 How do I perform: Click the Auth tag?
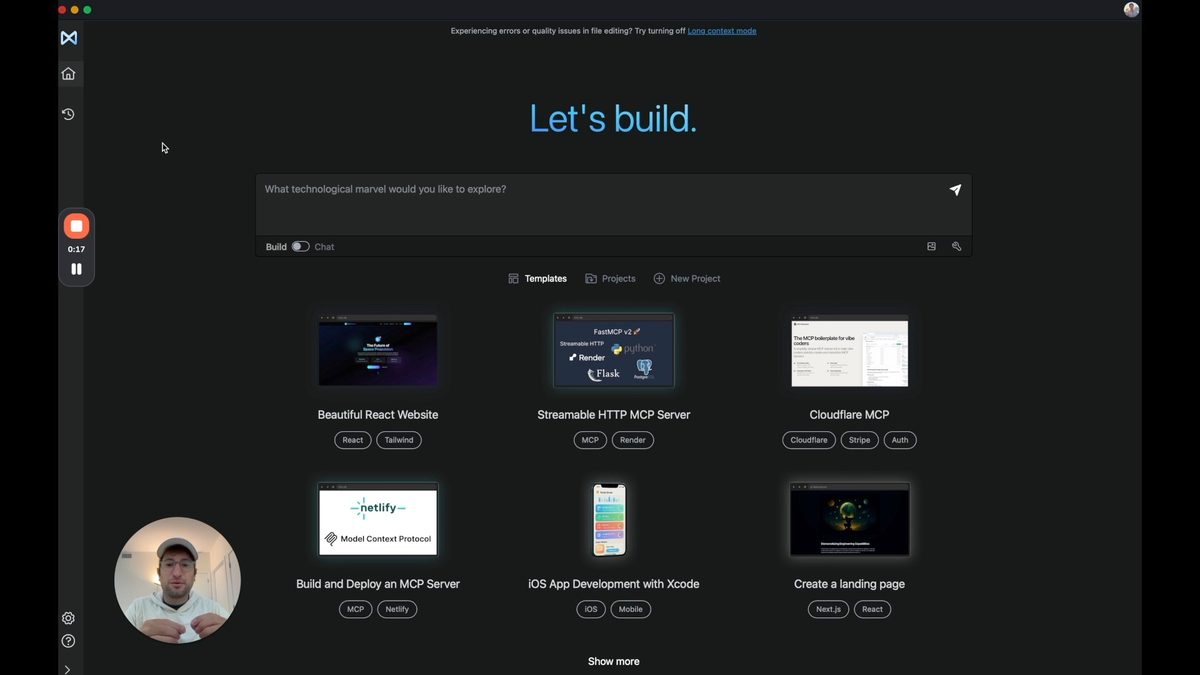(900, 440)
